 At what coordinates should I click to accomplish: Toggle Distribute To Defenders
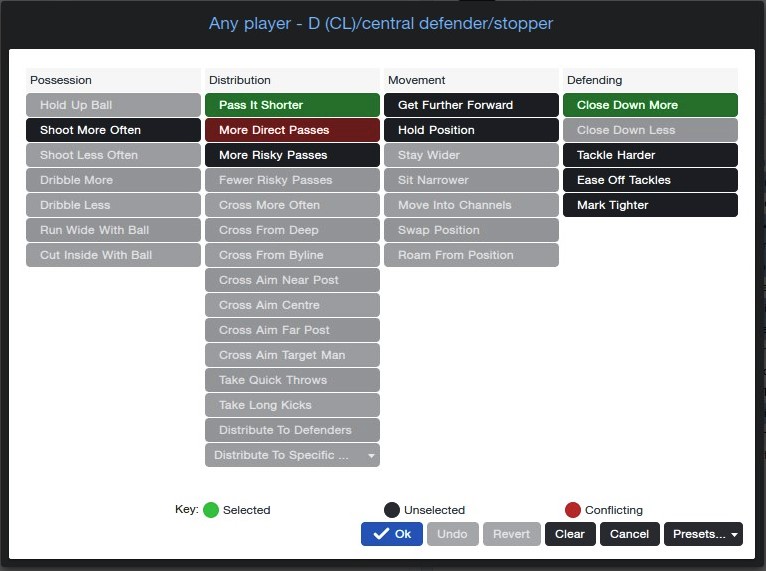coord(292,430)
